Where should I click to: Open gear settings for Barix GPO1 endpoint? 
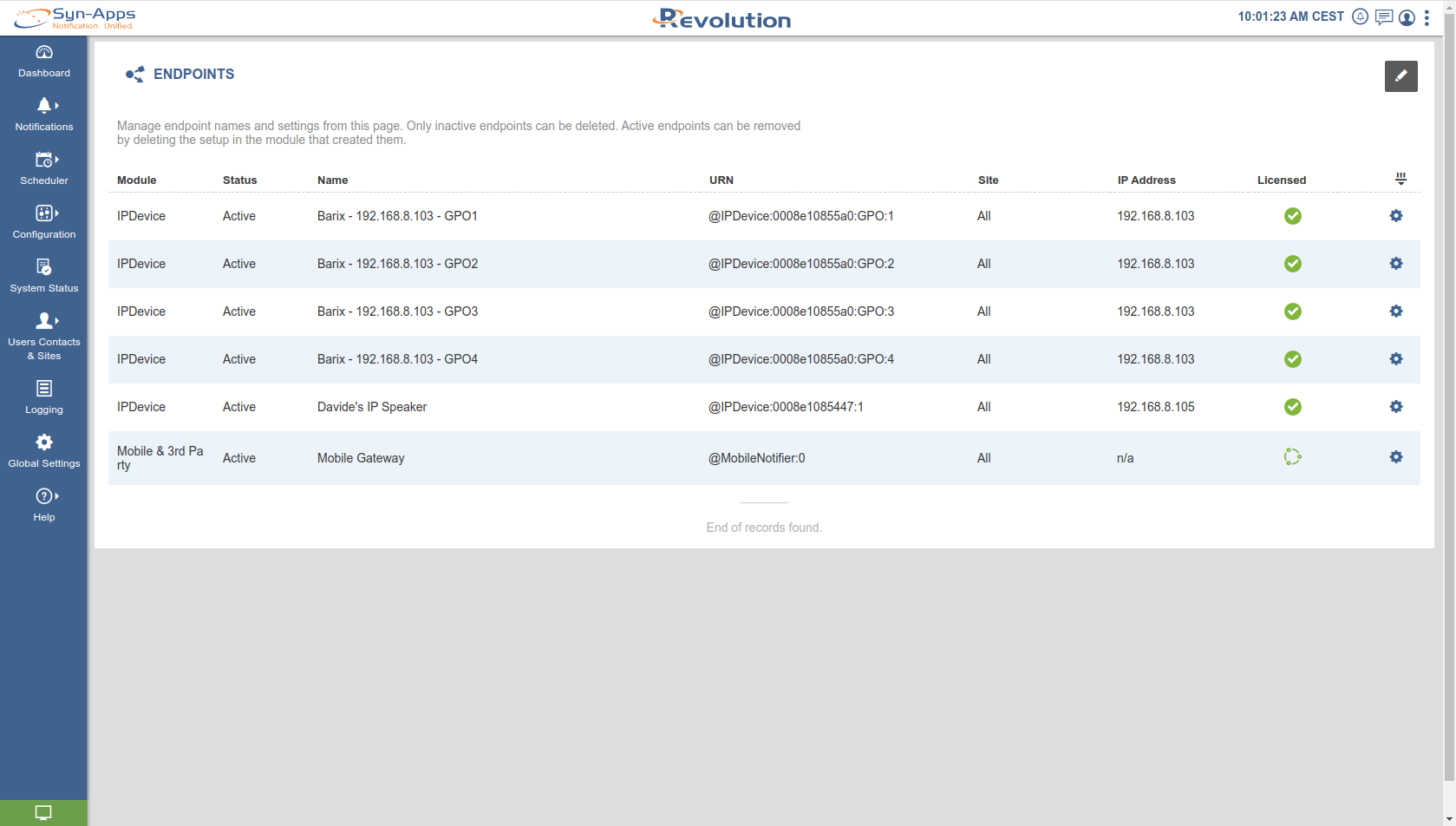pos(1395,216)
